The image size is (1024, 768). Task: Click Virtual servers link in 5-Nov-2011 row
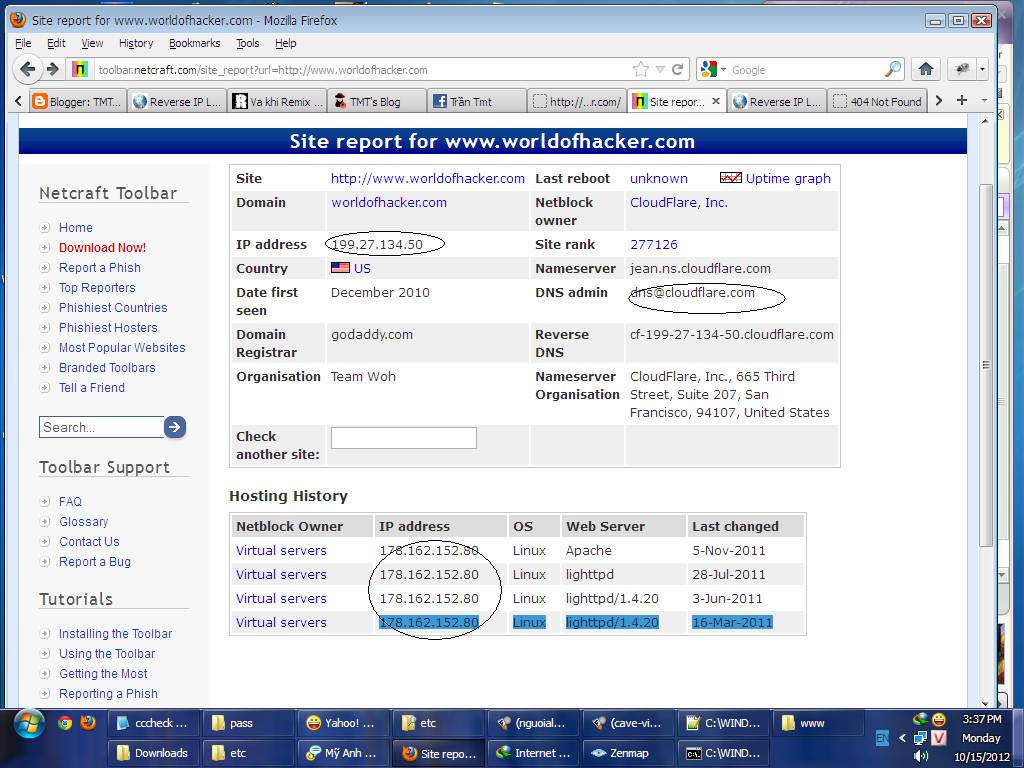[281, 551]
